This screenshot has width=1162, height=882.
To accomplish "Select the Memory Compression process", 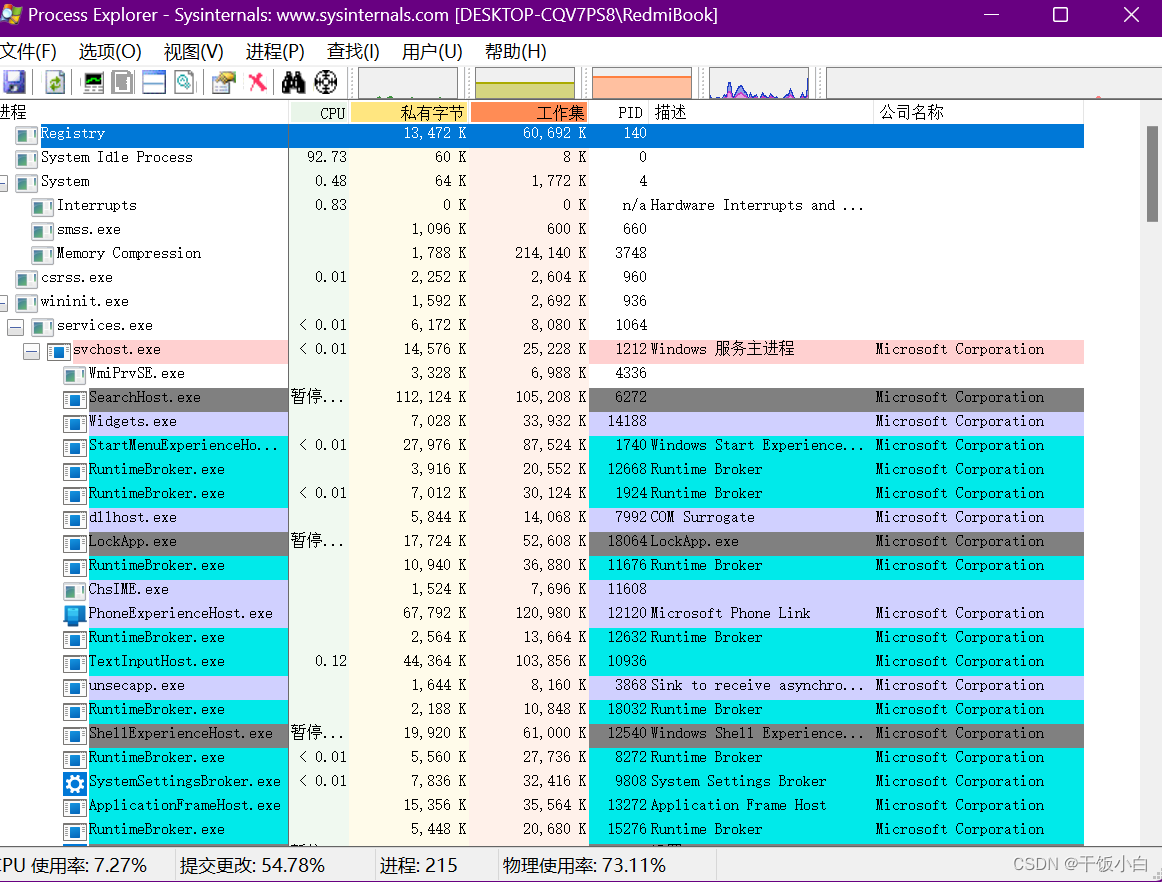I will [x=129, y=253].
